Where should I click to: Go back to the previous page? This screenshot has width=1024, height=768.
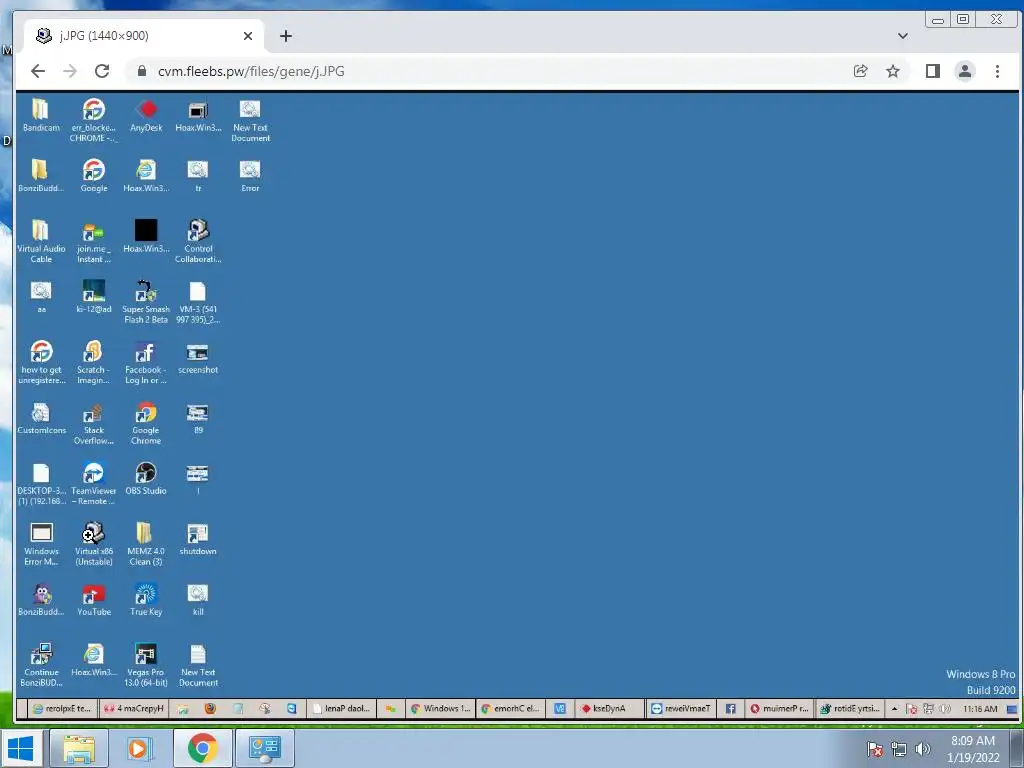[x=38, y=71]
